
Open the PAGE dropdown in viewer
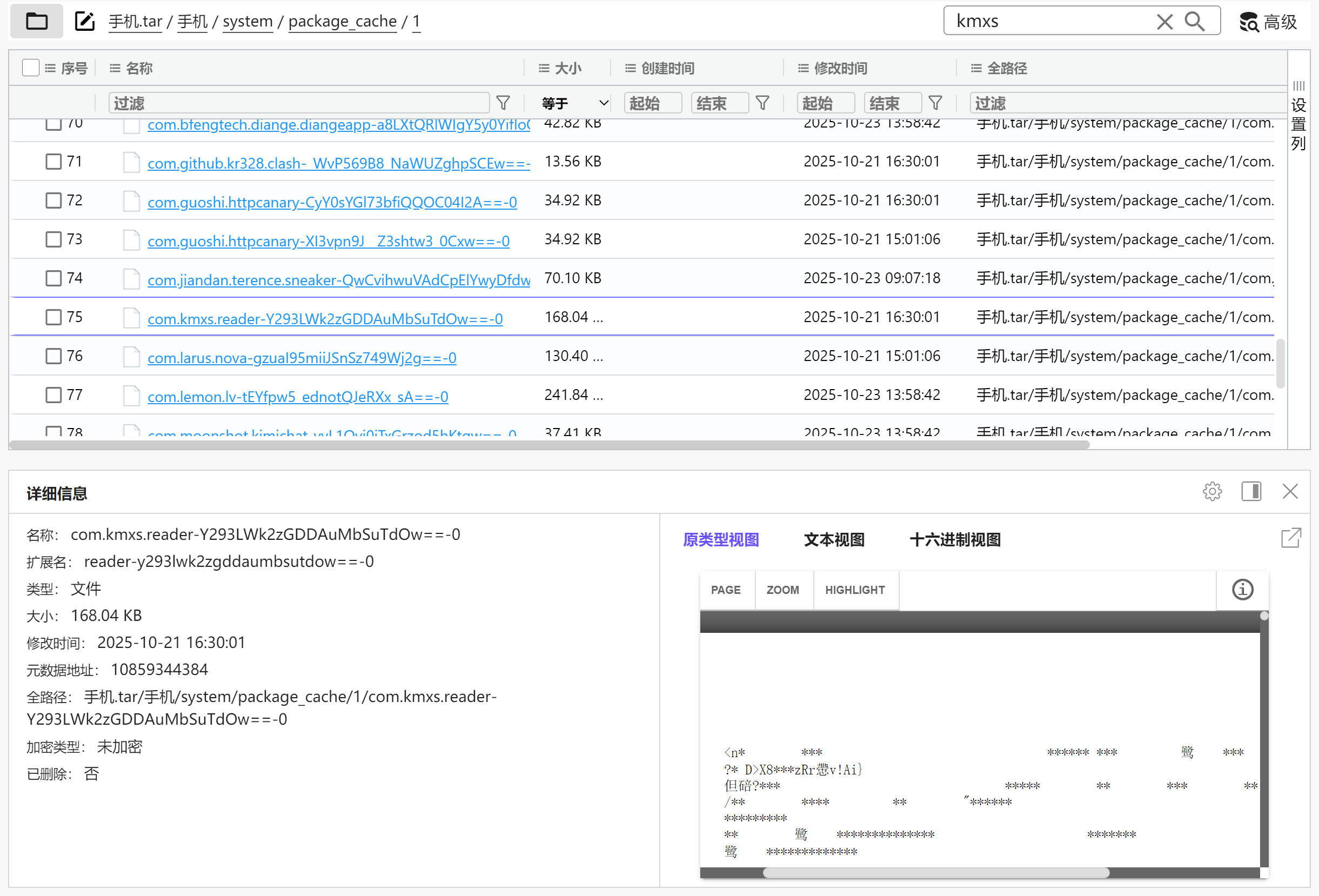[x=725, y=590]
